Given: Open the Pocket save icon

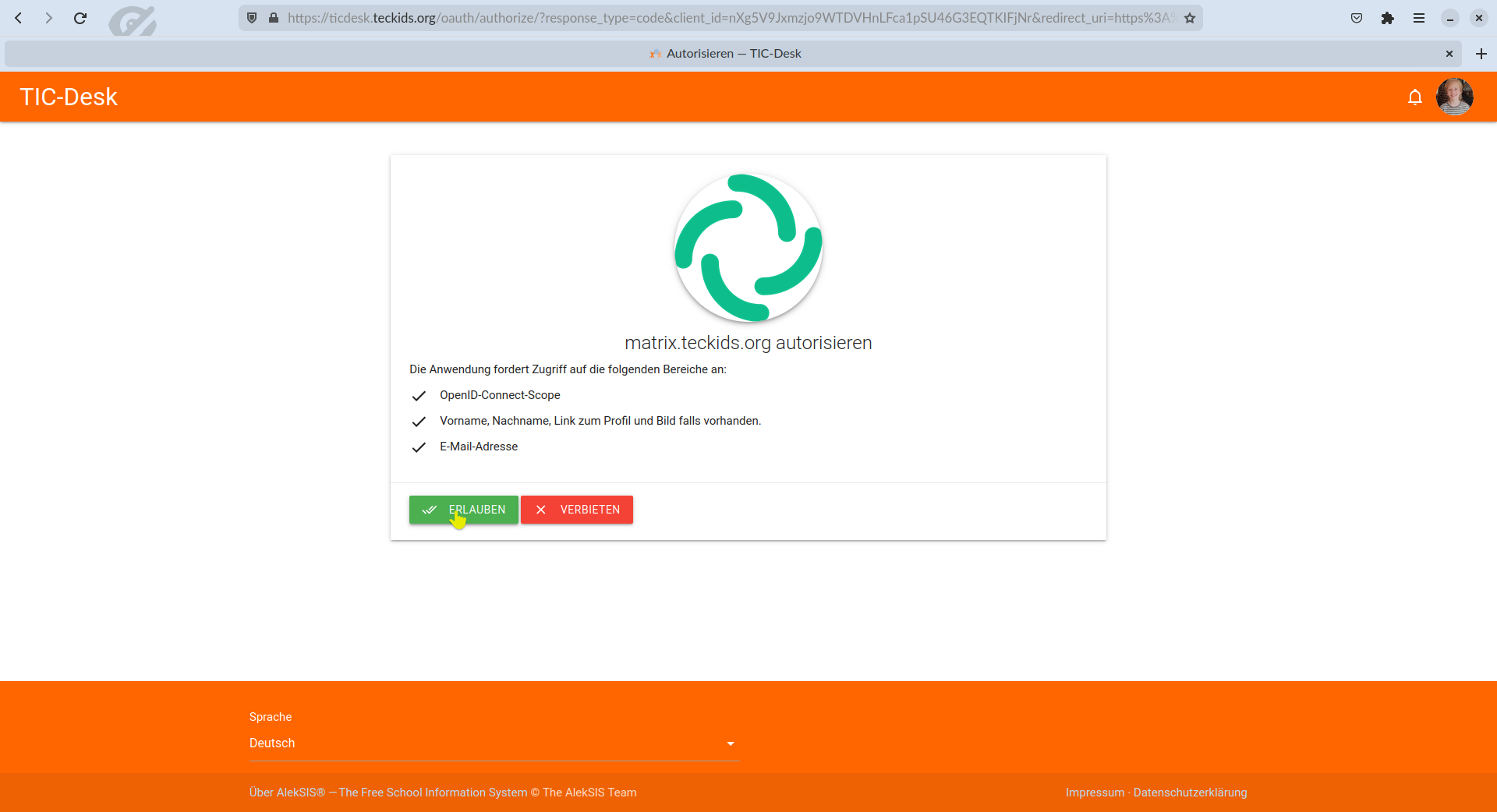Looking at the screenshot, I should 1357,18.
